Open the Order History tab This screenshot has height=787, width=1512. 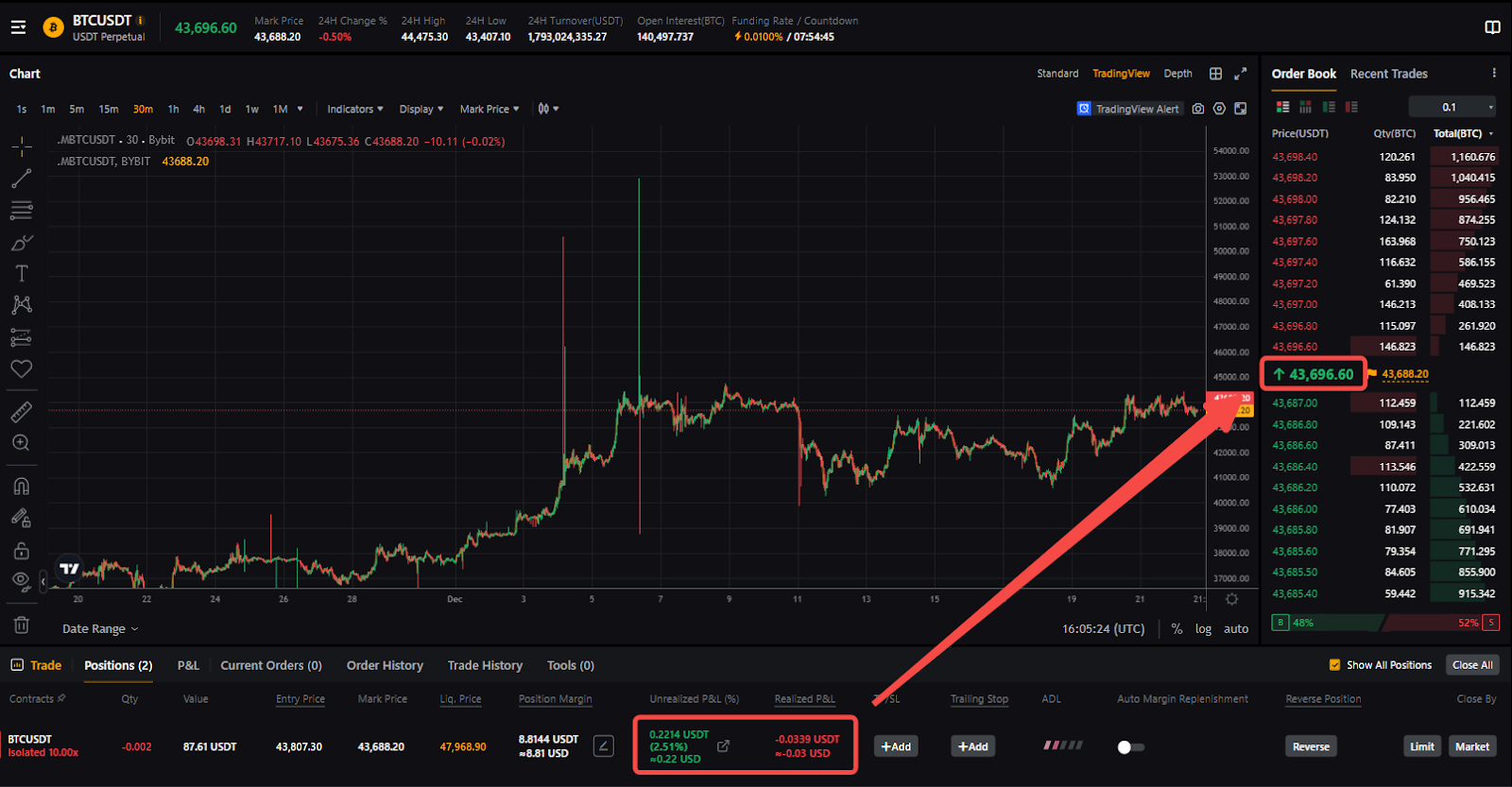[x=385, y=665]
